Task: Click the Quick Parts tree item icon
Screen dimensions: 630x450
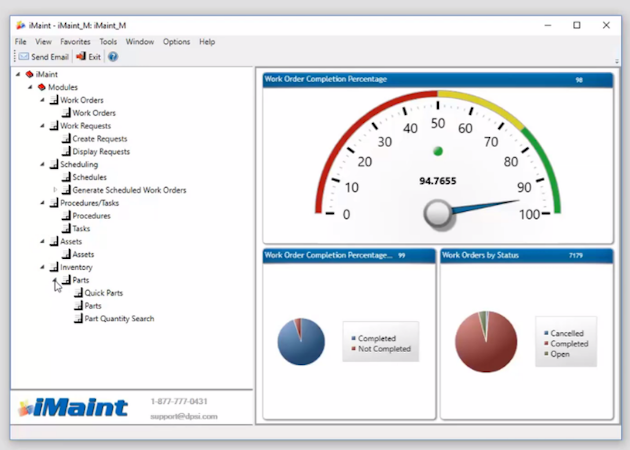Action: click(79, 293)
